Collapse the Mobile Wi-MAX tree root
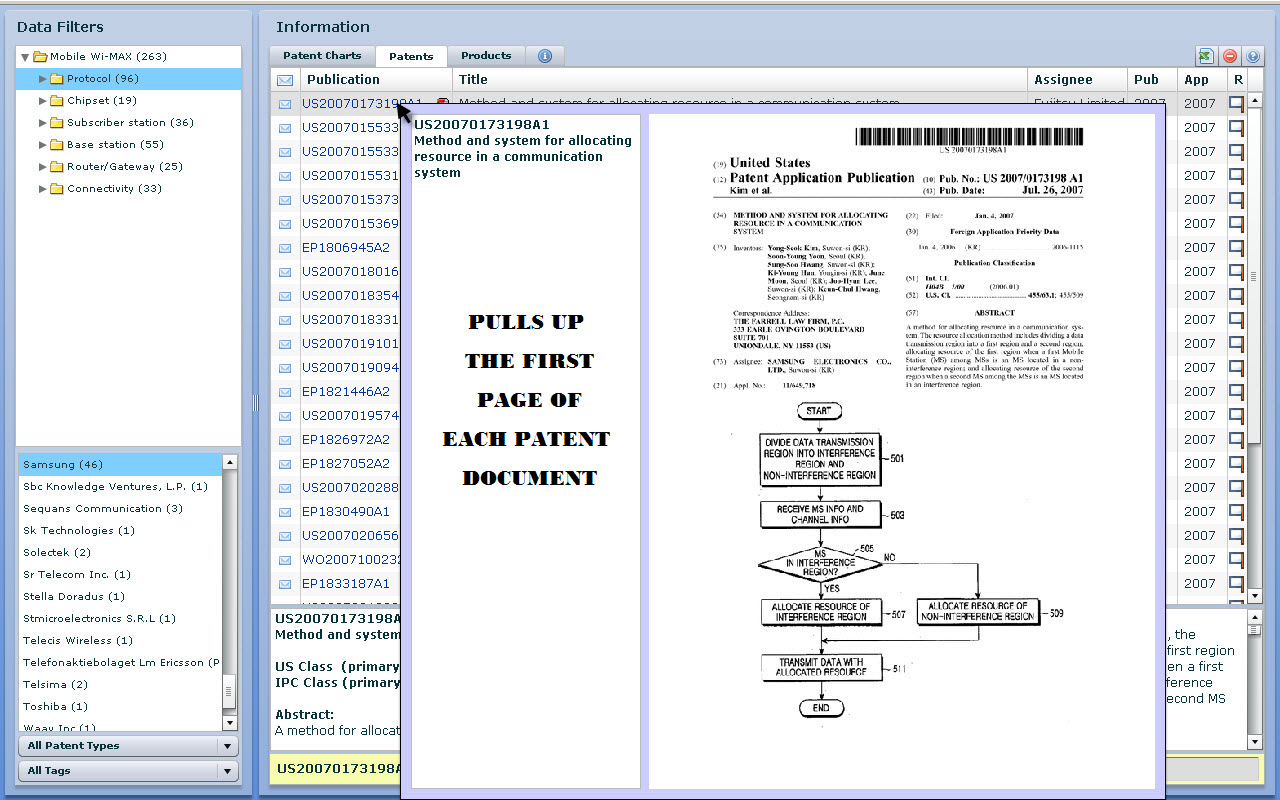 25,57
